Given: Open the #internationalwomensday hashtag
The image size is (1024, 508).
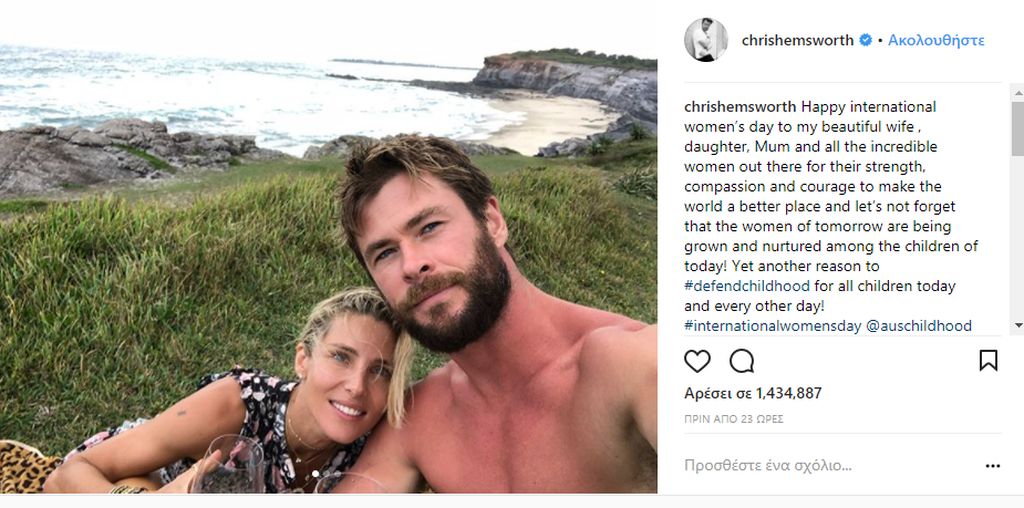Looking at the screenshot, I should point(763,326).
